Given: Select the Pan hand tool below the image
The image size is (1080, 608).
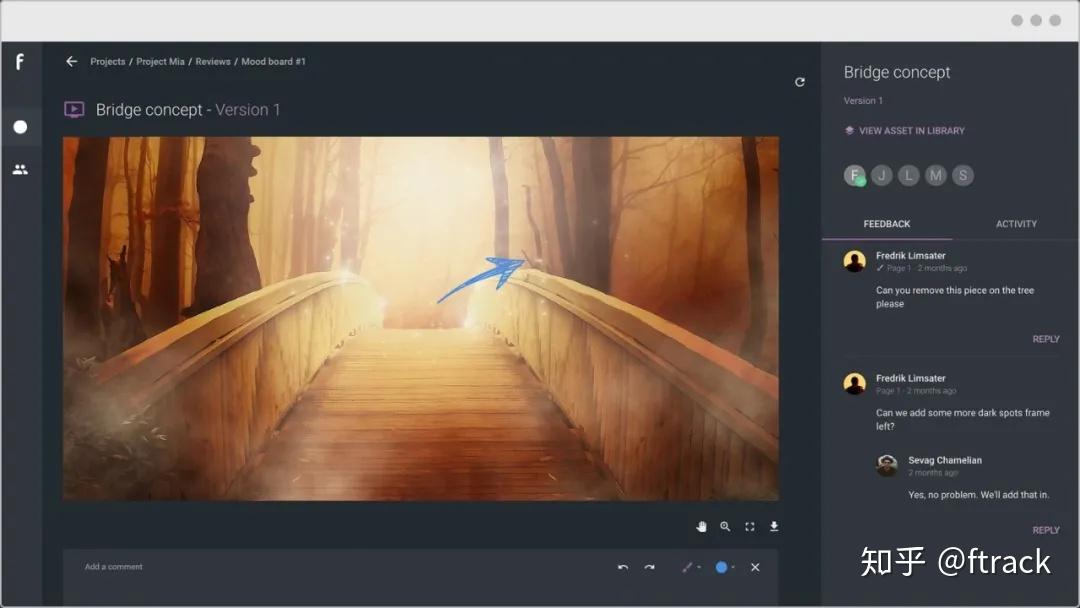Looking at the screenshot, I should point(702,526).
